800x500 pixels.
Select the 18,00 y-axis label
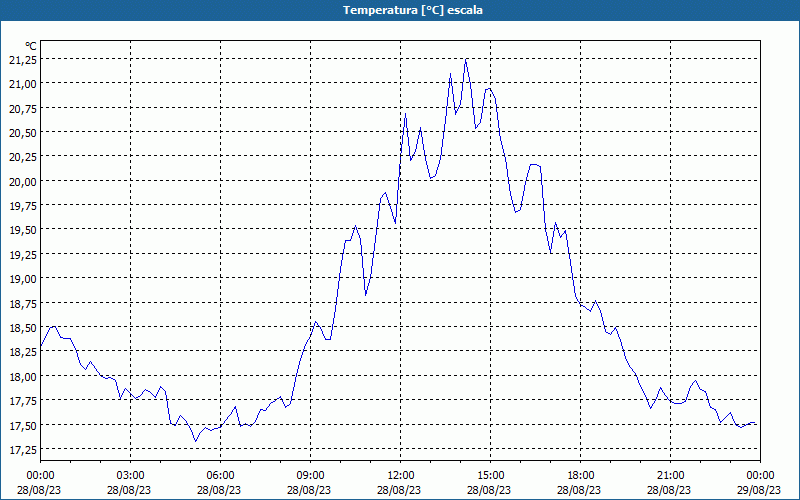coord(23,377)
